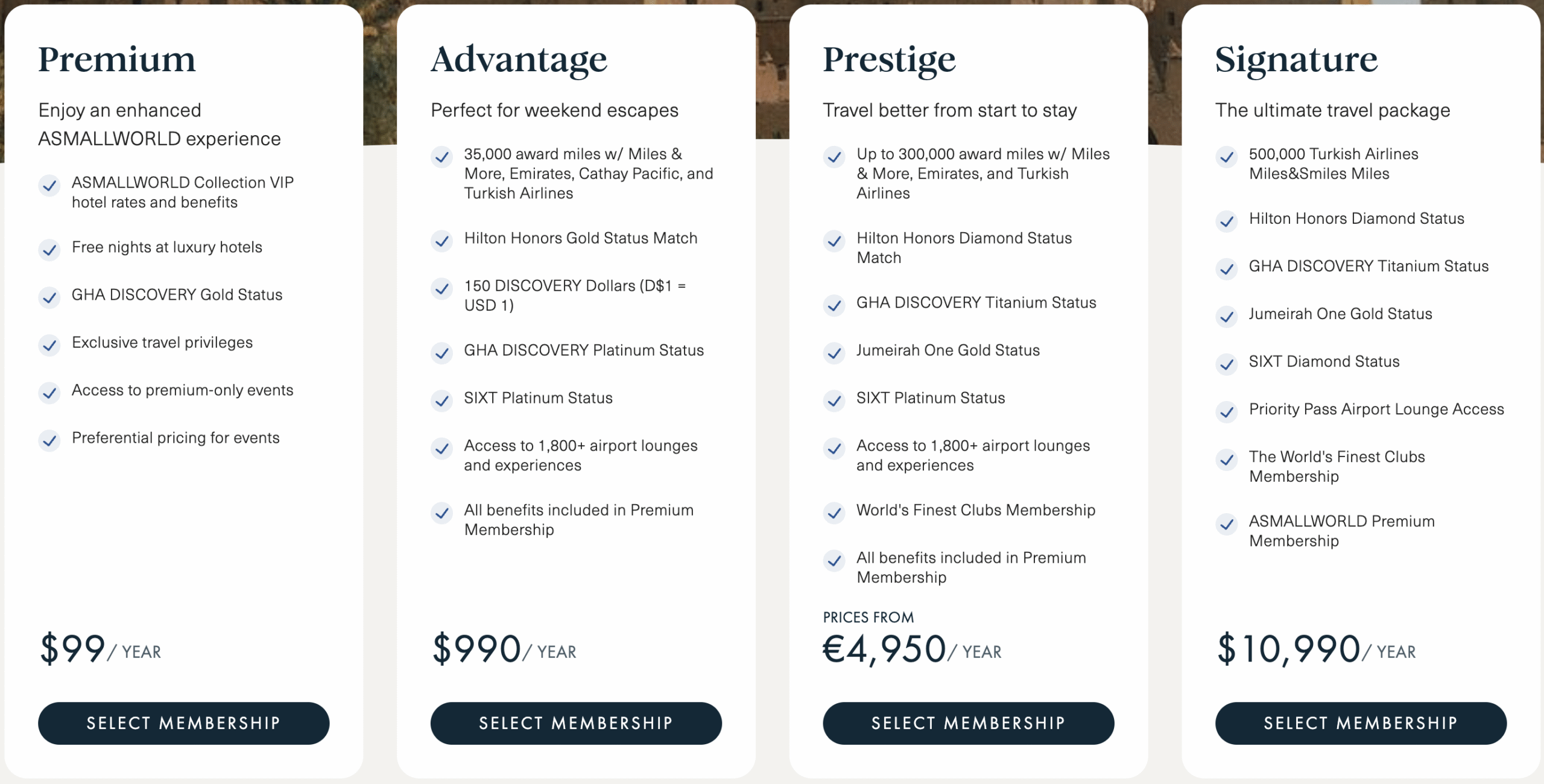Screen dimensions: 1544x784
Task: Click Select Membership under the Premium plan
Action: [183, 723]
